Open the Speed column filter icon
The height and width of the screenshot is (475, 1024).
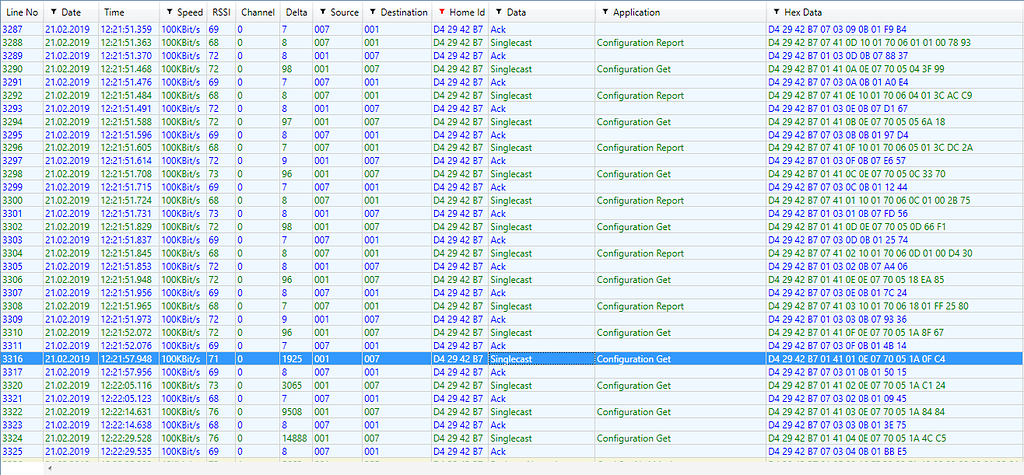point(169,12)
